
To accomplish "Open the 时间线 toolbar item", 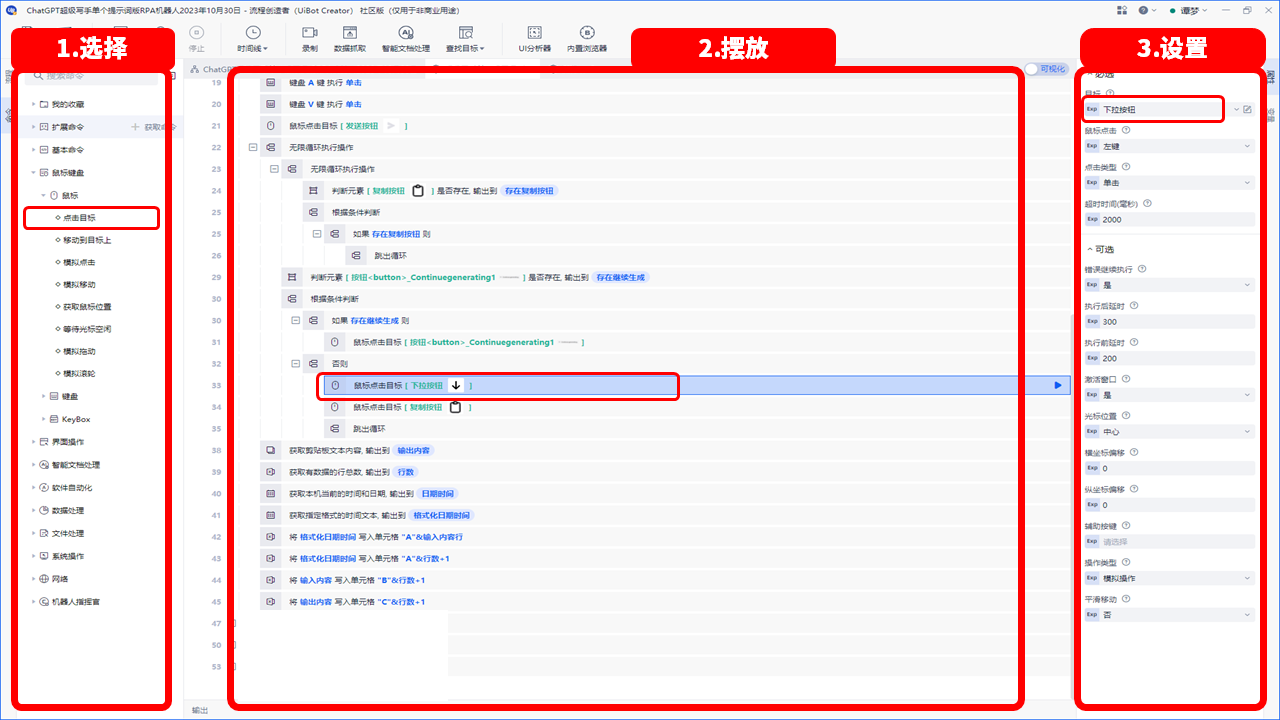I will (252, 39).
